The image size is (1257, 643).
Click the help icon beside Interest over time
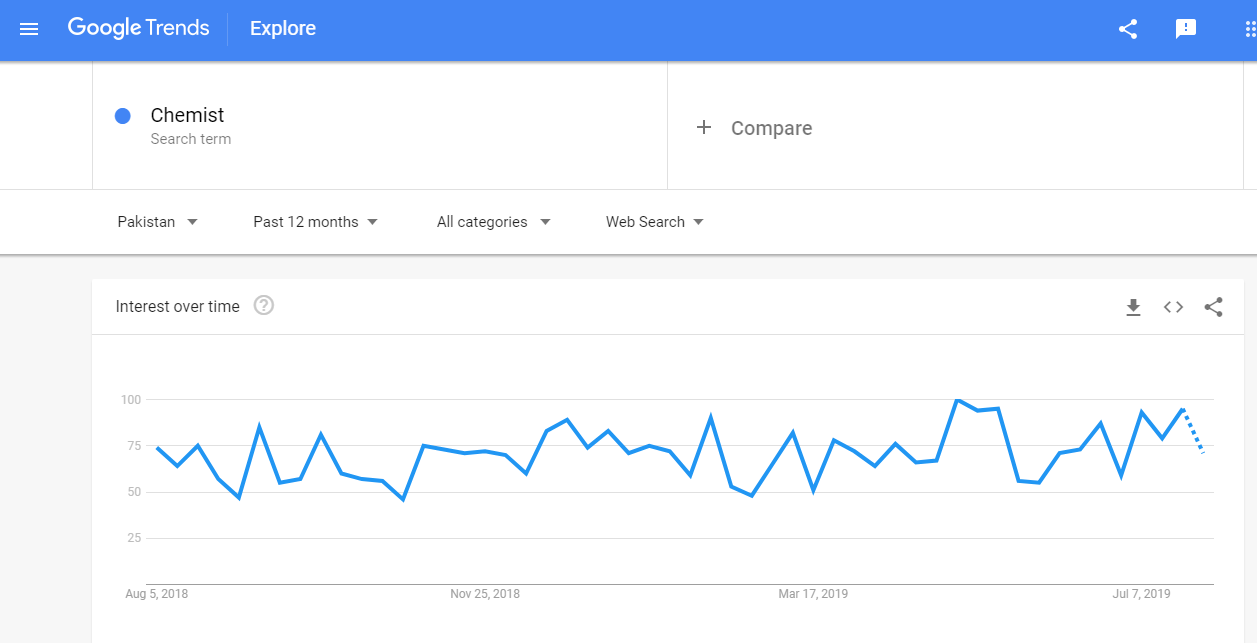point(264,306)
